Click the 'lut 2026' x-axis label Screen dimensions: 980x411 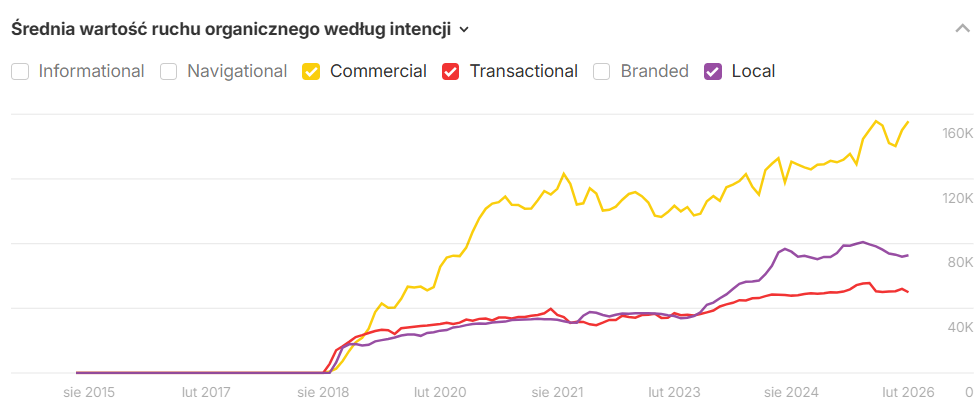(905, 392)
